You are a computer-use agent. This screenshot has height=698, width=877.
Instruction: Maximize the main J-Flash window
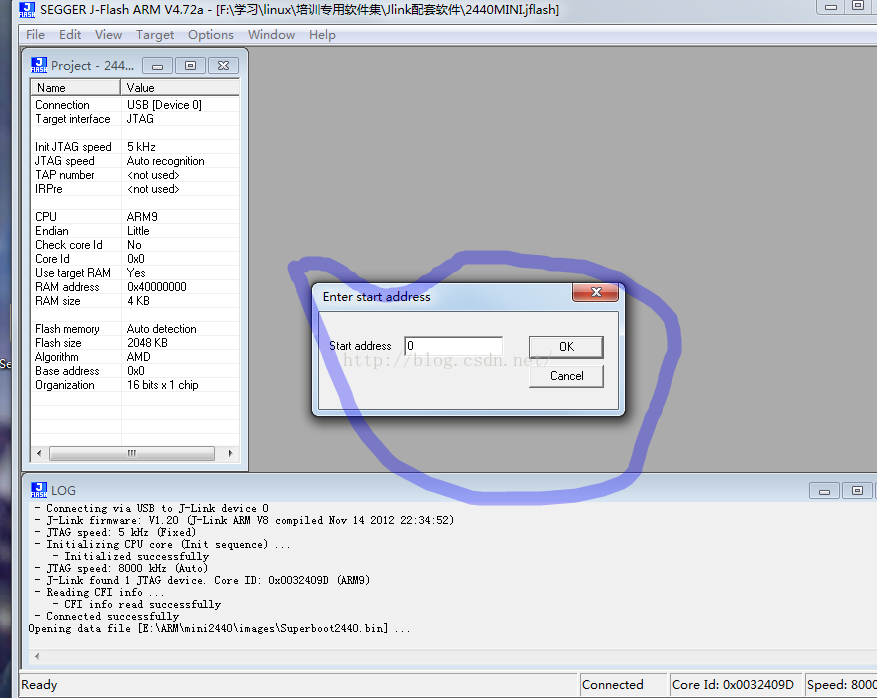coord(858,7)
